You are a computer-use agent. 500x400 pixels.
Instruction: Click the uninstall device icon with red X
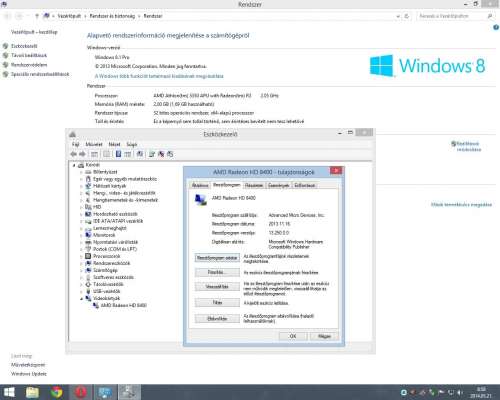[x=161, y=154]
